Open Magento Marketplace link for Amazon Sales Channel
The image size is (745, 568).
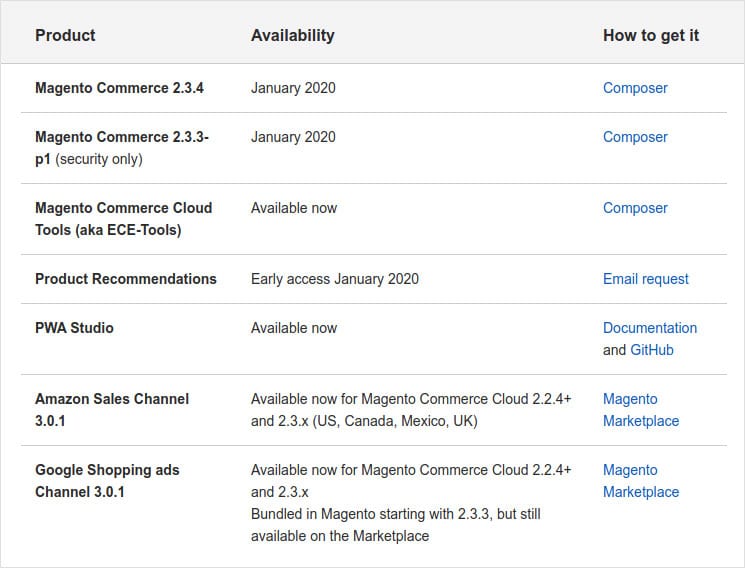(641, 410)
